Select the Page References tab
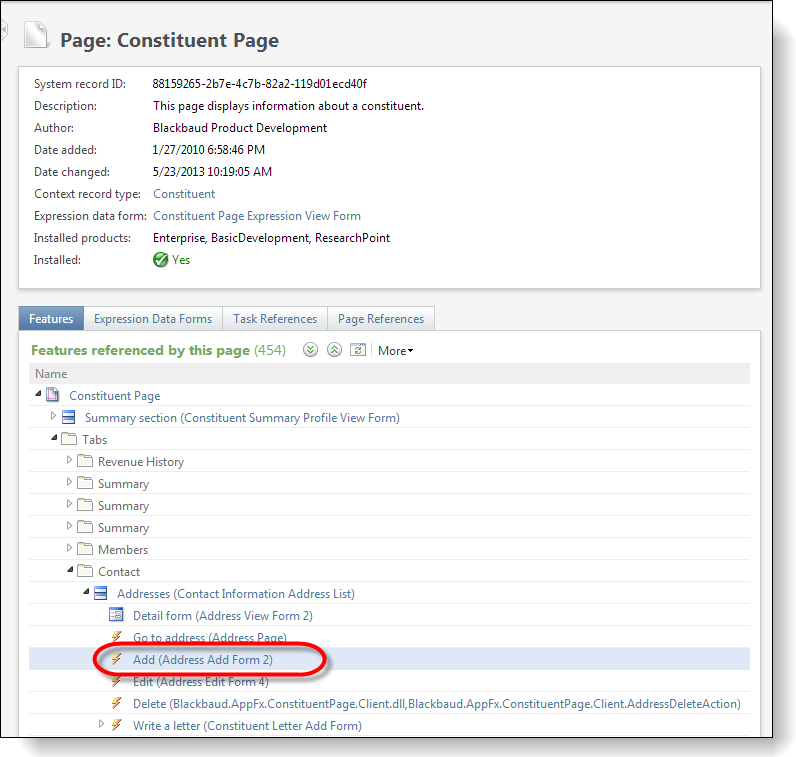 point(380,319)
